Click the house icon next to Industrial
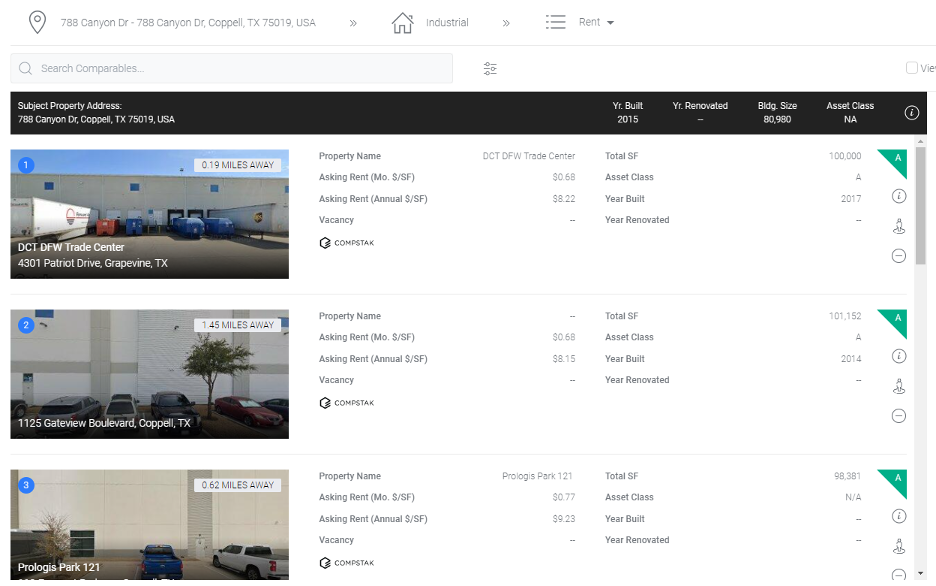This screenshot has width=936, height=586. tap(402, 23)
